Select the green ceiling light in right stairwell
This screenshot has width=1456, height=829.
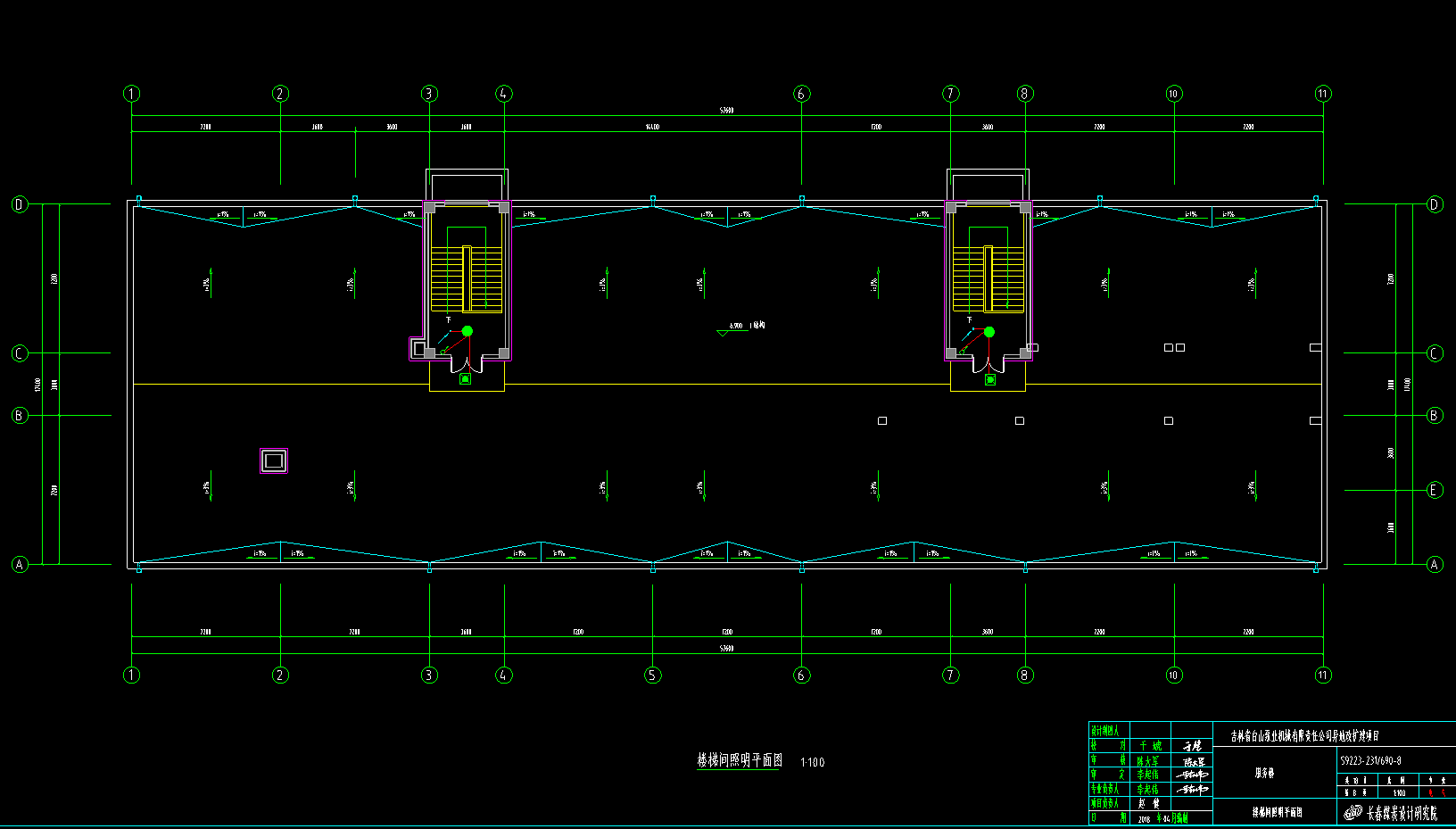[x=989, y=332]
